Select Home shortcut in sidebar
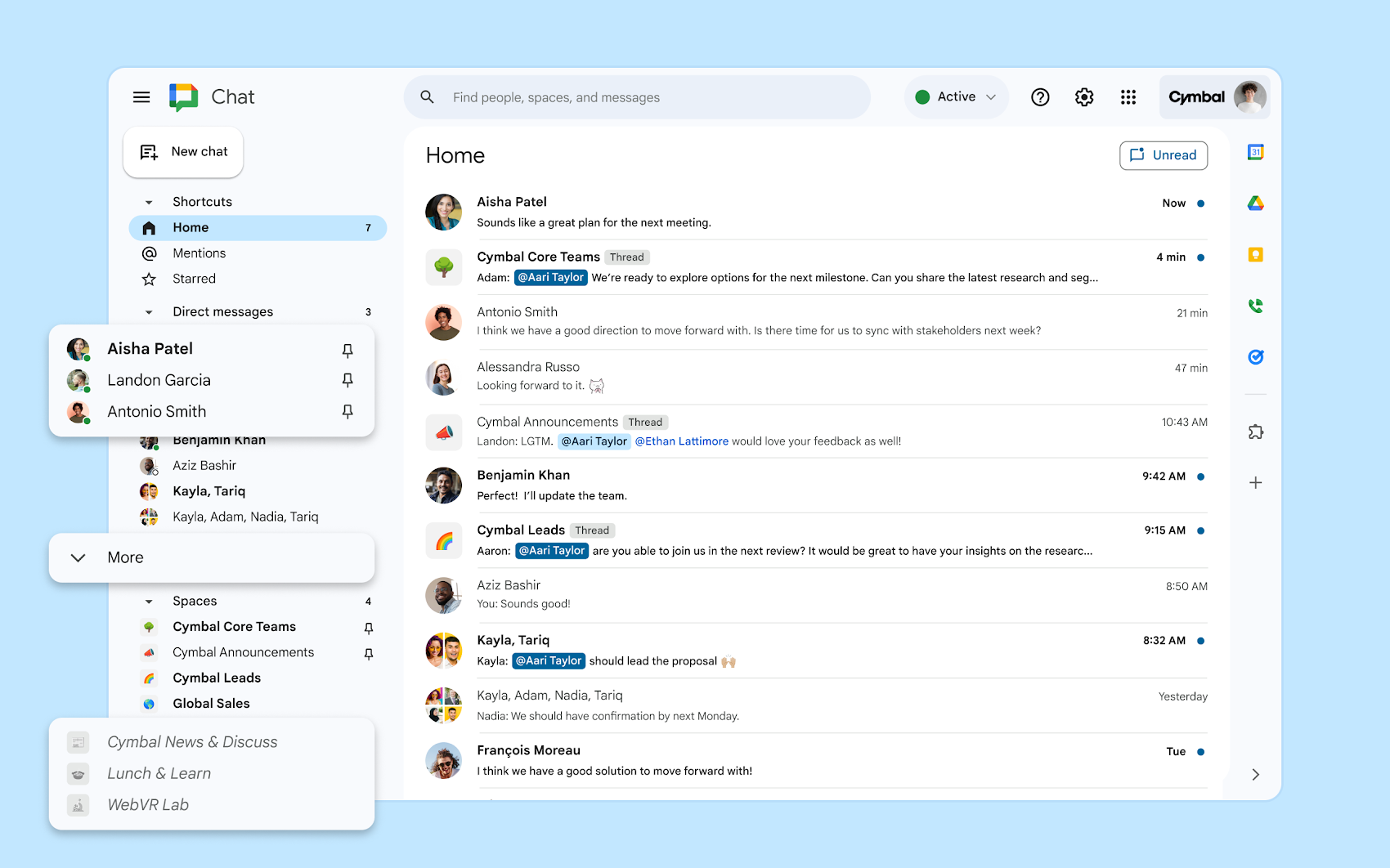The width and height of the screenshot is (1390, 868). click(x=258, y=228)
